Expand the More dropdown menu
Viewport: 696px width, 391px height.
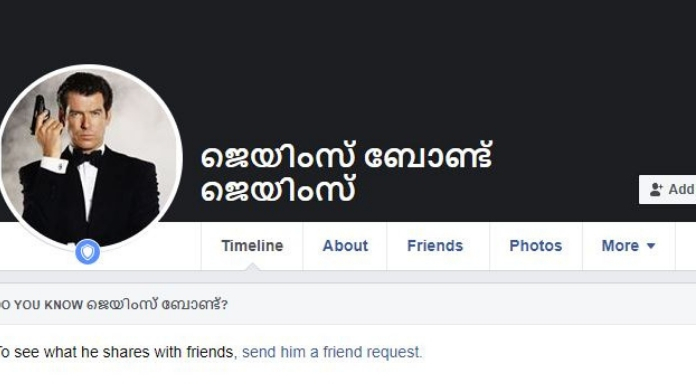tap(629, 246)
